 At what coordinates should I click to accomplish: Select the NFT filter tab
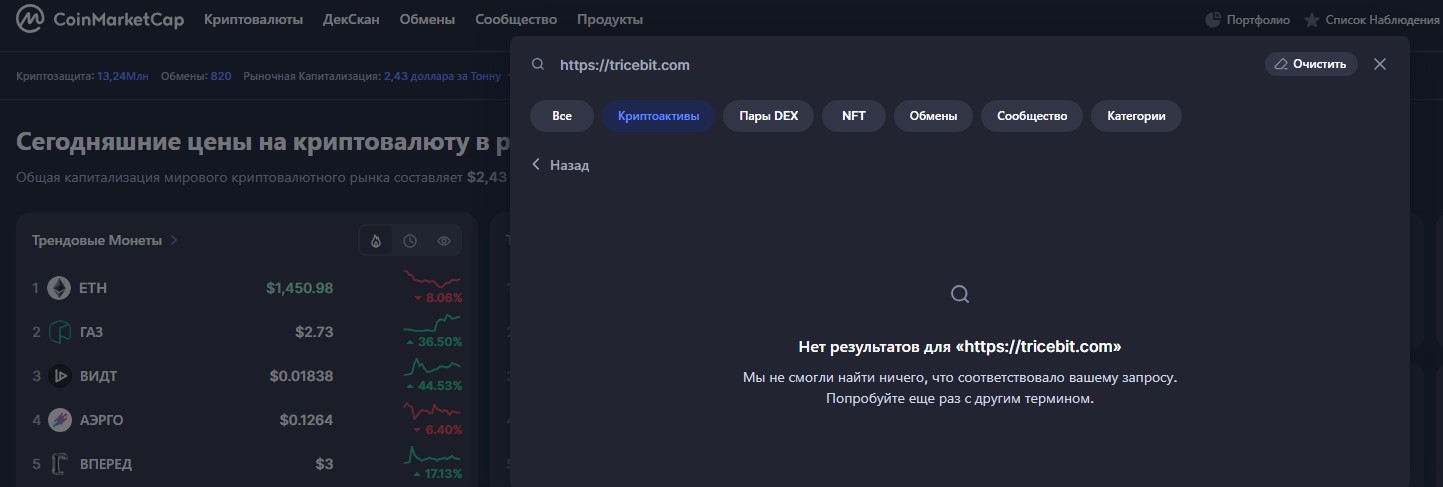(854, 116)
